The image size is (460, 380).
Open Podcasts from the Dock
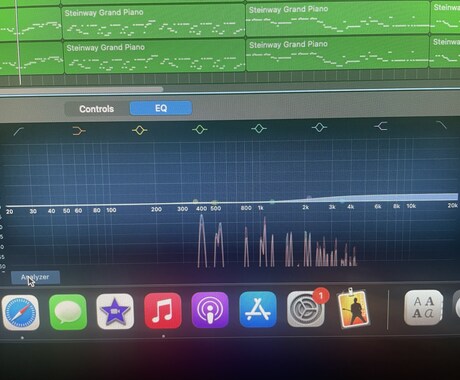pos(210,310)
